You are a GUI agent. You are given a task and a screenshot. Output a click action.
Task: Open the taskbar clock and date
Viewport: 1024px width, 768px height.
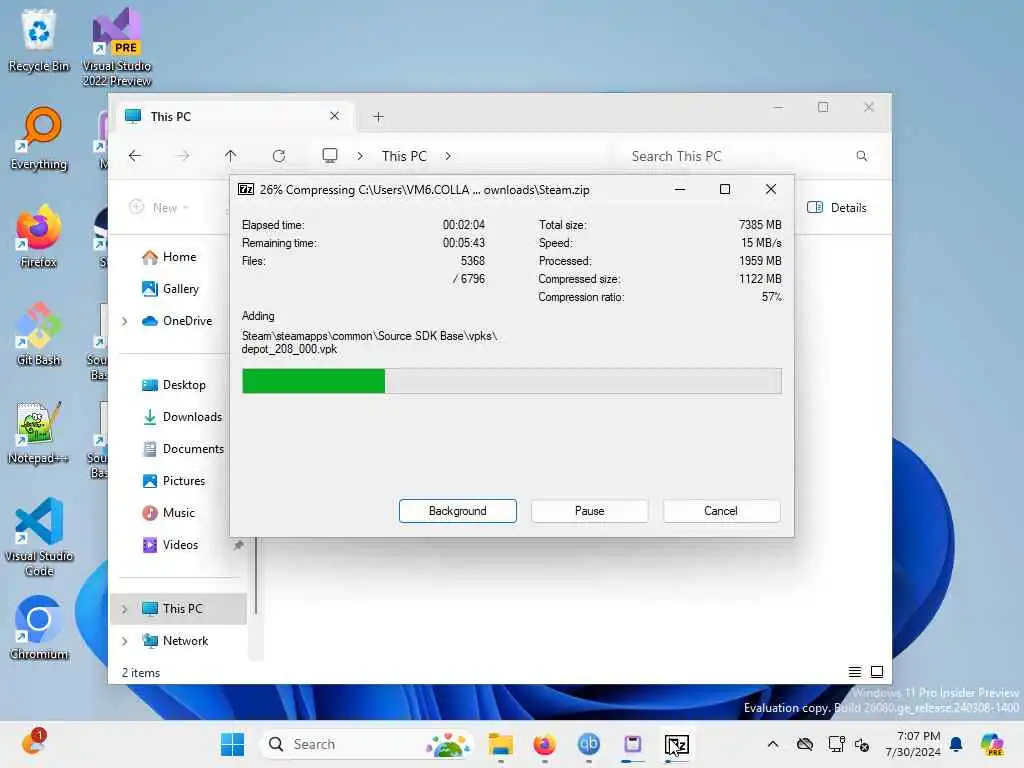click(913, 744)
